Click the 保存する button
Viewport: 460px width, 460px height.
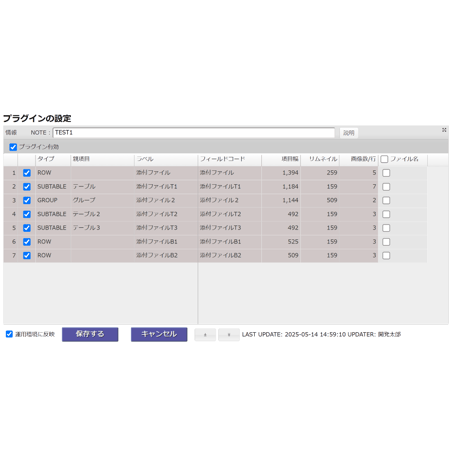coord(90,334)
